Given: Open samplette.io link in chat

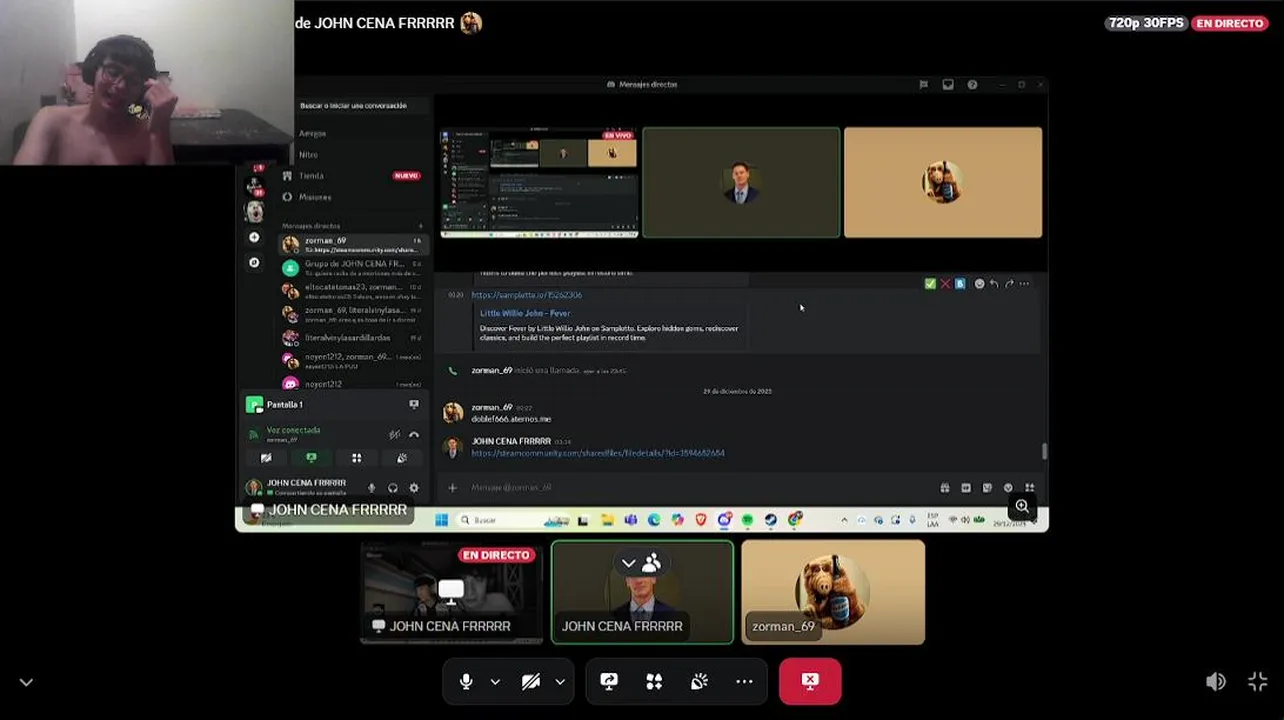Looking at the screenshot, I should pyautogui.click(x=527, y=295).
